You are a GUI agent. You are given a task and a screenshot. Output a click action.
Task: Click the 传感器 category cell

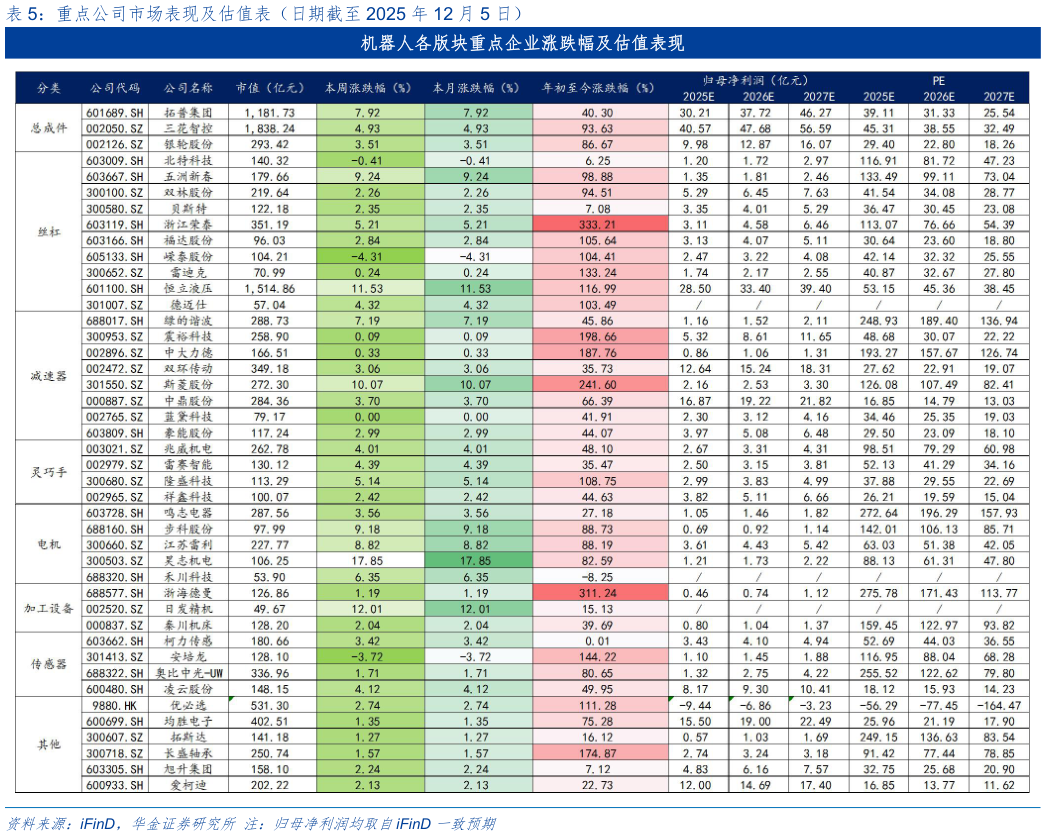click(48, 665)
